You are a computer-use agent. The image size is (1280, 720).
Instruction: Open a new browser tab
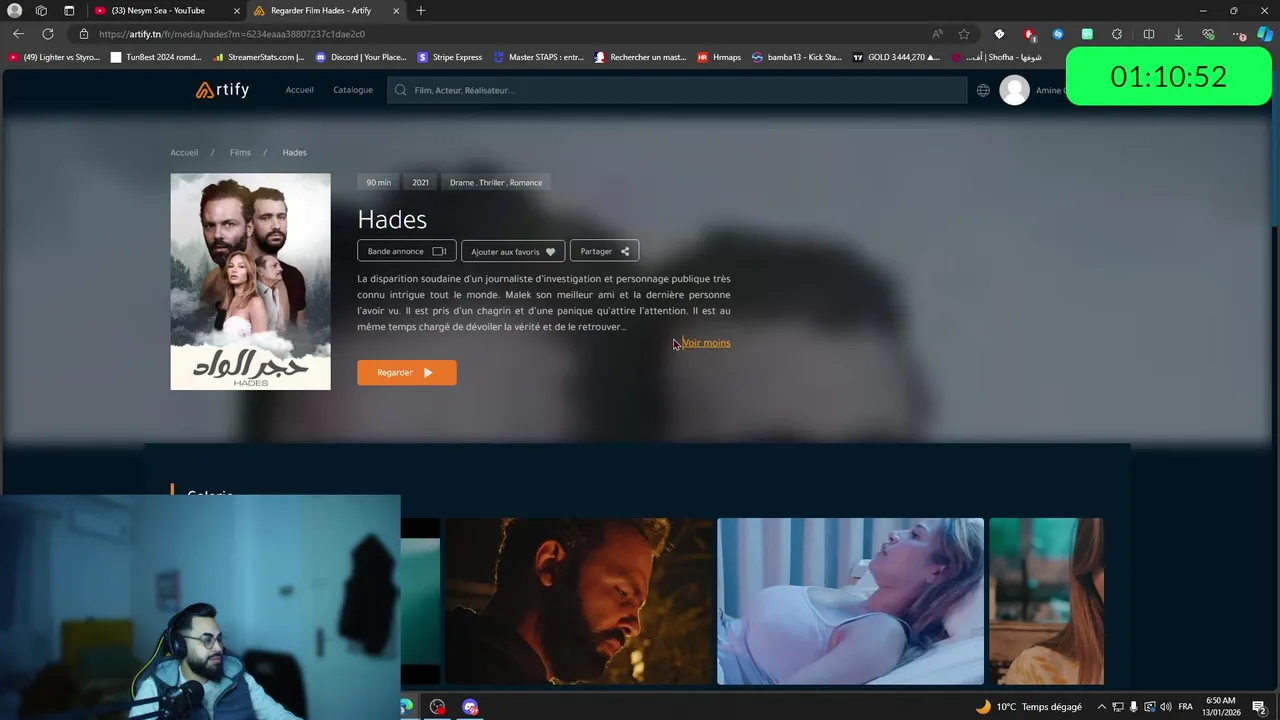tap(421, 10)
